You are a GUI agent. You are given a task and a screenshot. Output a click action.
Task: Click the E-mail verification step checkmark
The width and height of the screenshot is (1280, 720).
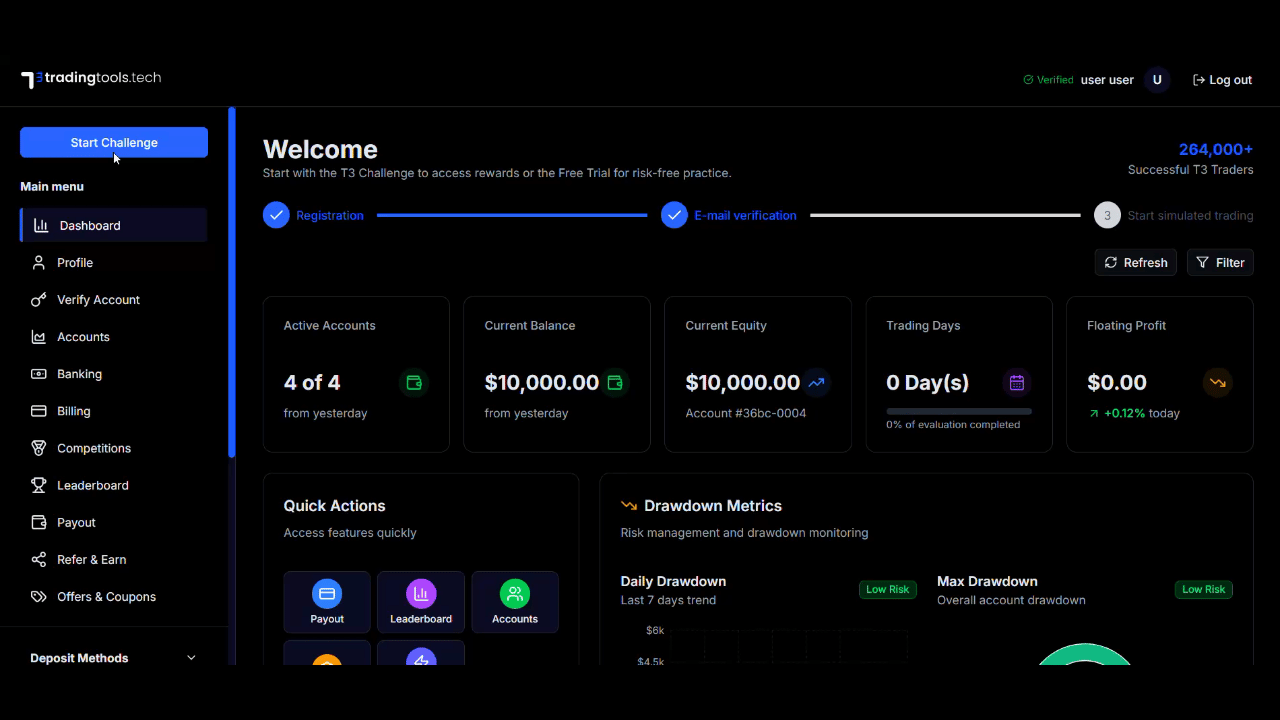click(674, 215)
